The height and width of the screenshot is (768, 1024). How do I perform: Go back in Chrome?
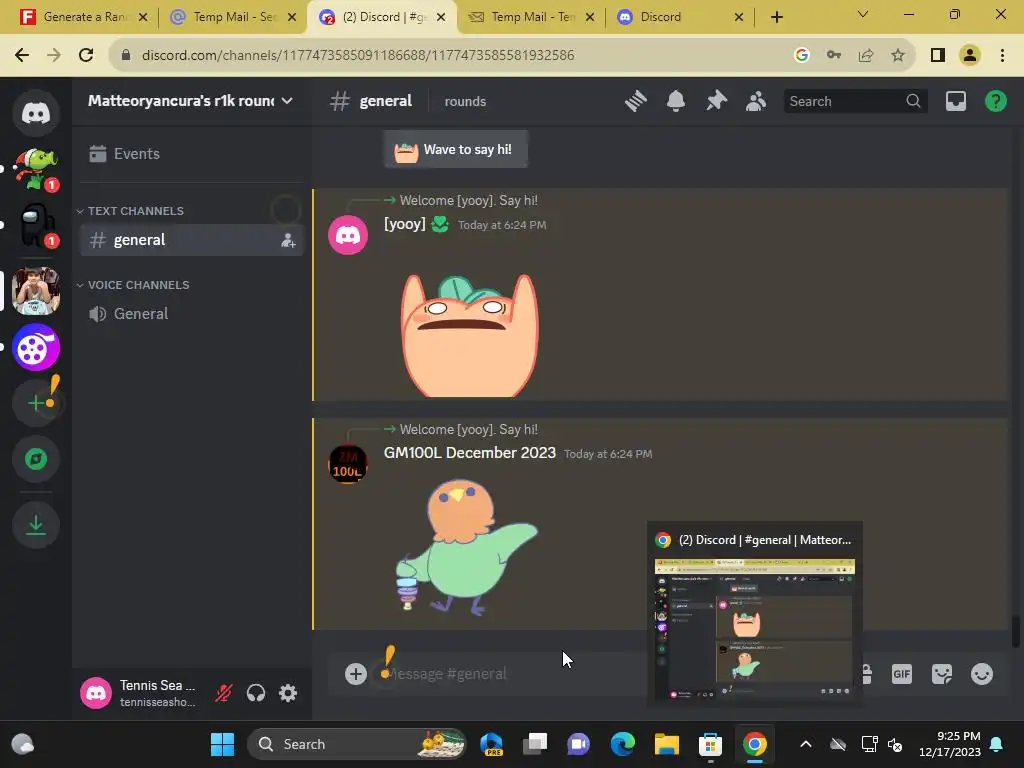pos(22,56)
